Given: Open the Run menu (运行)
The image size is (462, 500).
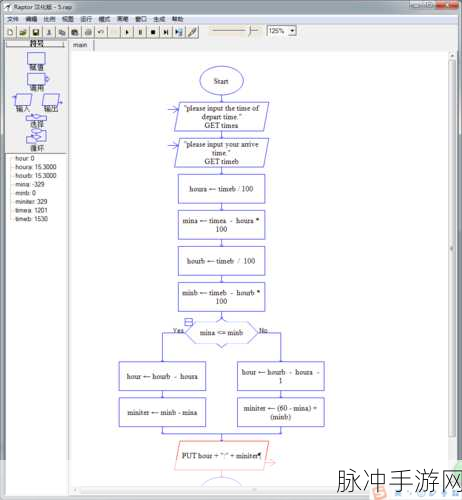Looking at the screenshot, I should point(86,19).
